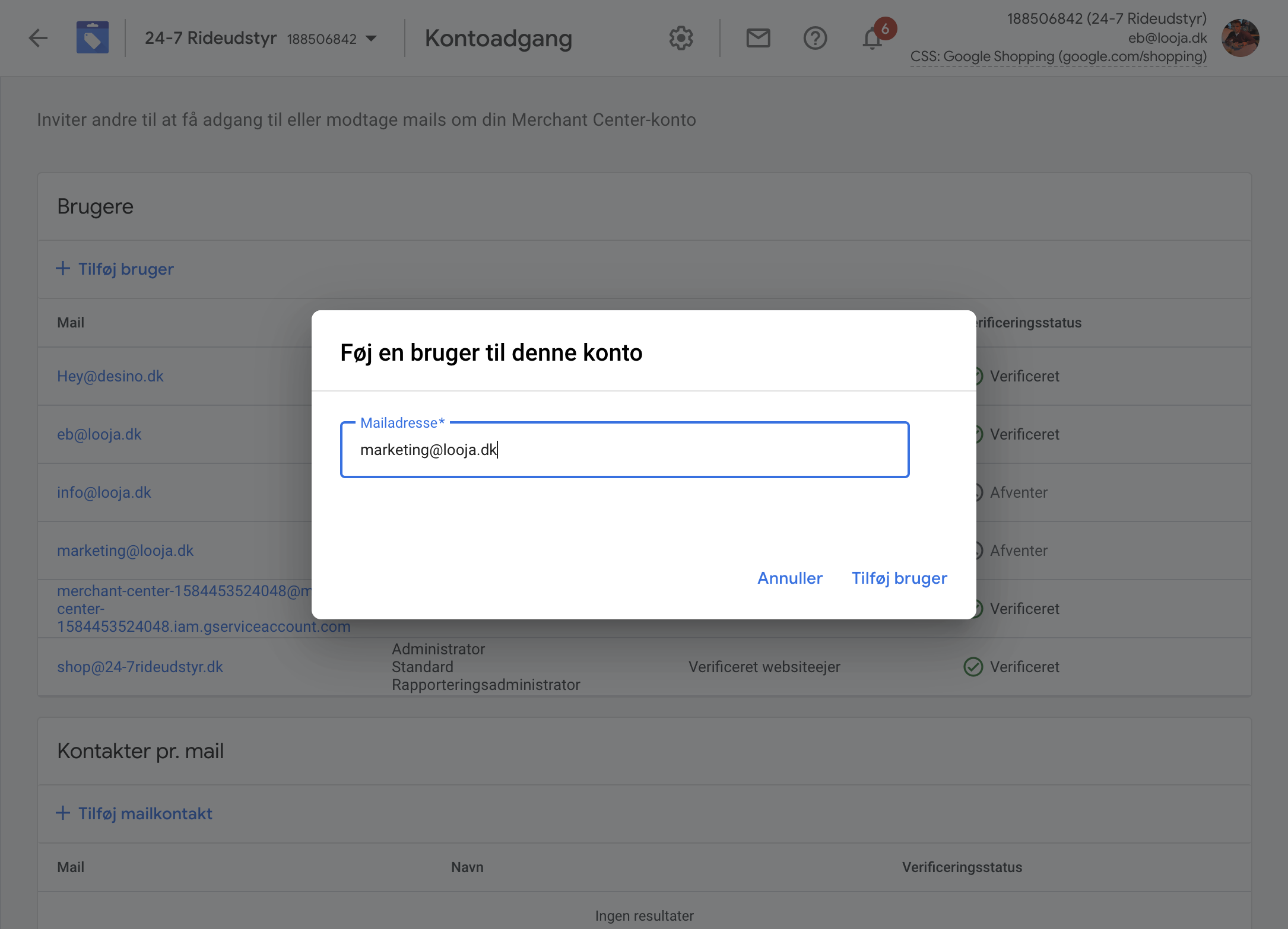Click Tilføj bruger under Brugere
Image resolution: width=1288 pixels, height=929 pixels.
(126, 269)
